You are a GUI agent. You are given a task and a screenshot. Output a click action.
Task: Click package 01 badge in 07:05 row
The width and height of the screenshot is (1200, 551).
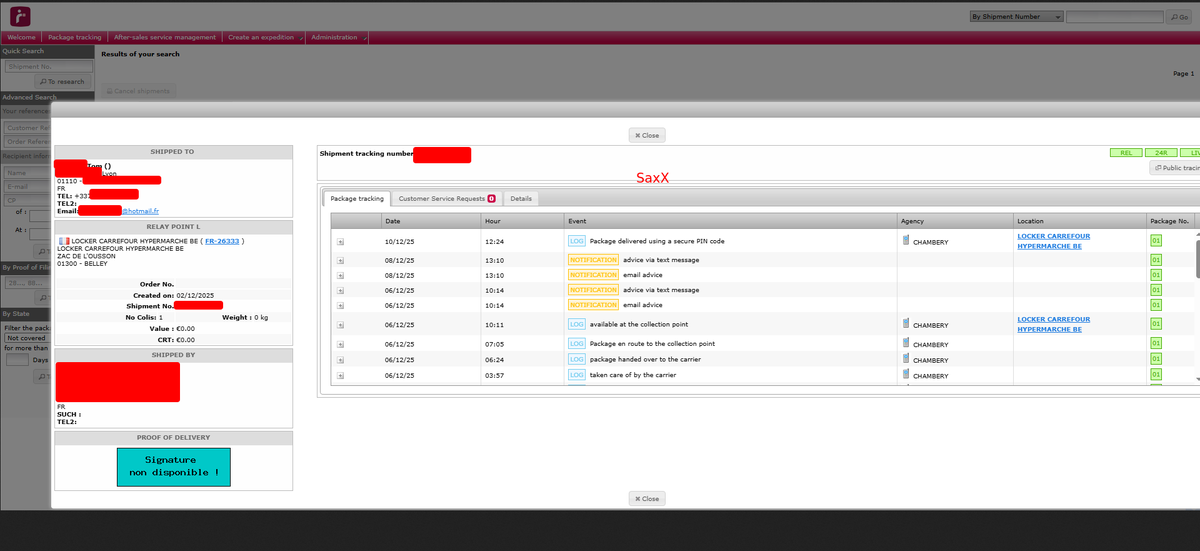click(1156, 344)
